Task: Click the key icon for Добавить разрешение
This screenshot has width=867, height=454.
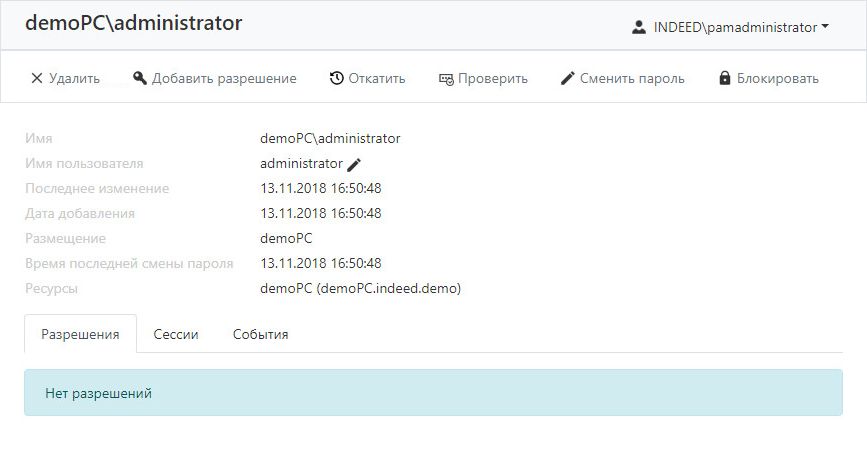Action: (x=140, y=79)
